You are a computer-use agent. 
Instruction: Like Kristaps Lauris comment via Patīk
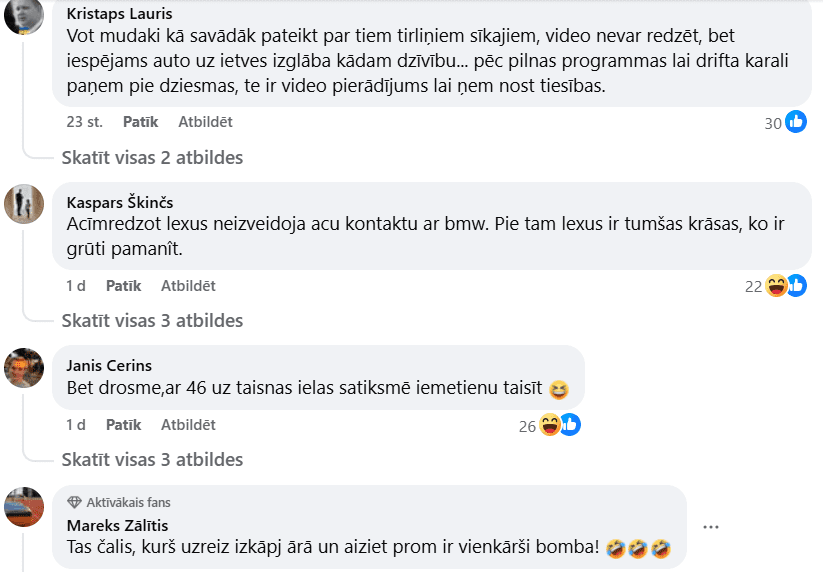click(140, 122)
